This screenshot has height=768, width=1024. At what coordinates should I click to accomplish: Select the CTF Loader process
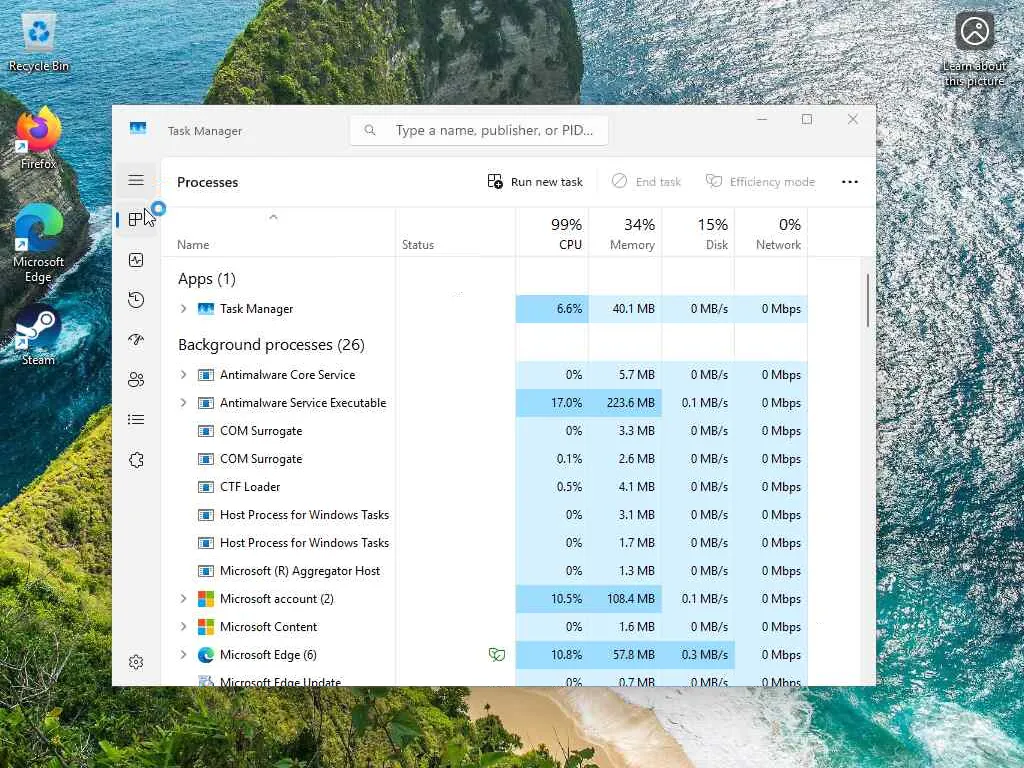tap(485, 487)
